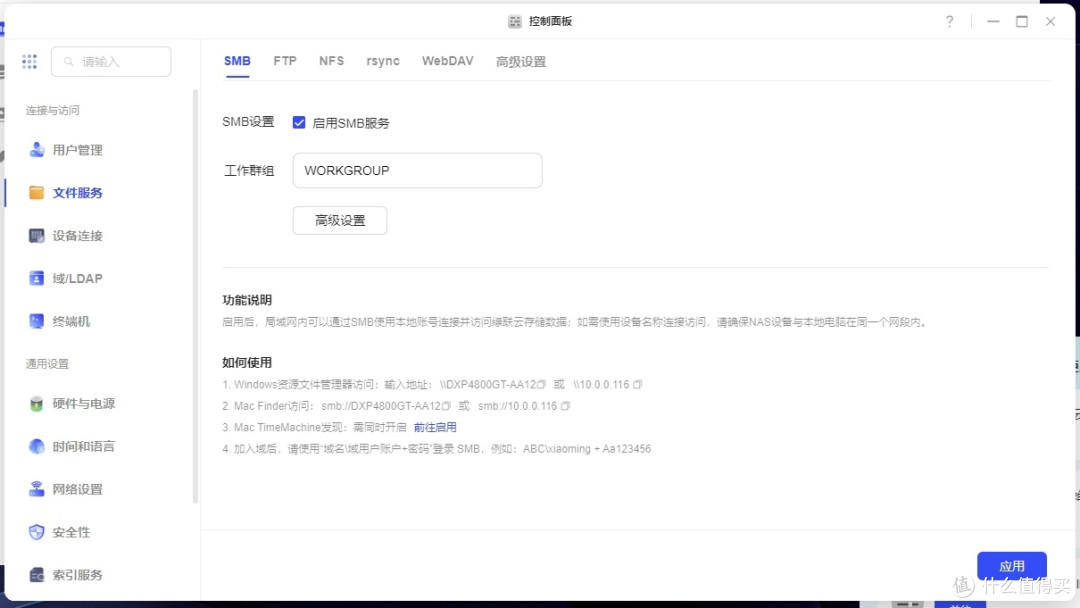Viewport: 1080px width, 608px height.
Task: Click the WORKGROUP workgroup input field
Action: click(417, 170)
